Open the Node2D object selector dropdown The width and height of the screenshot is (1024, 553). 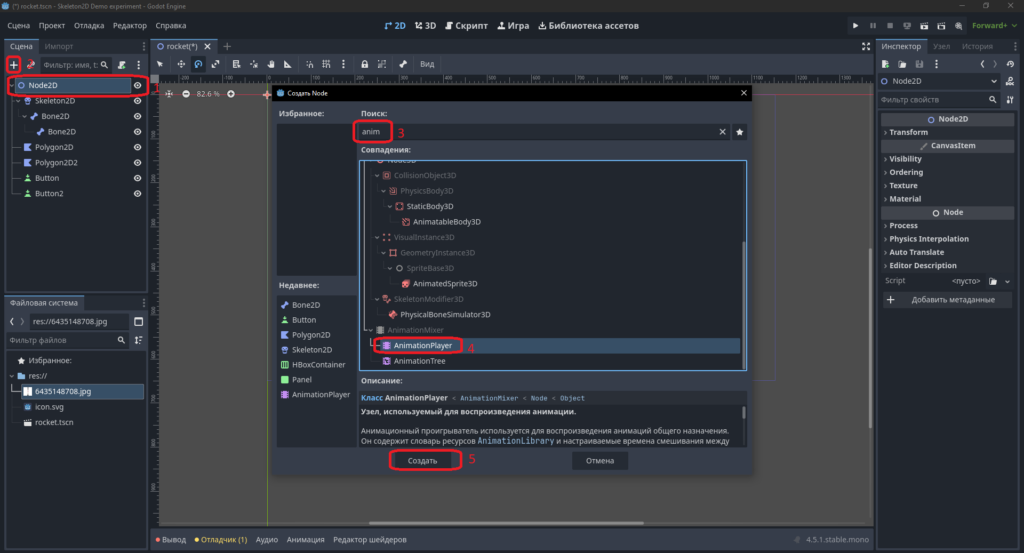pos(939,82)
